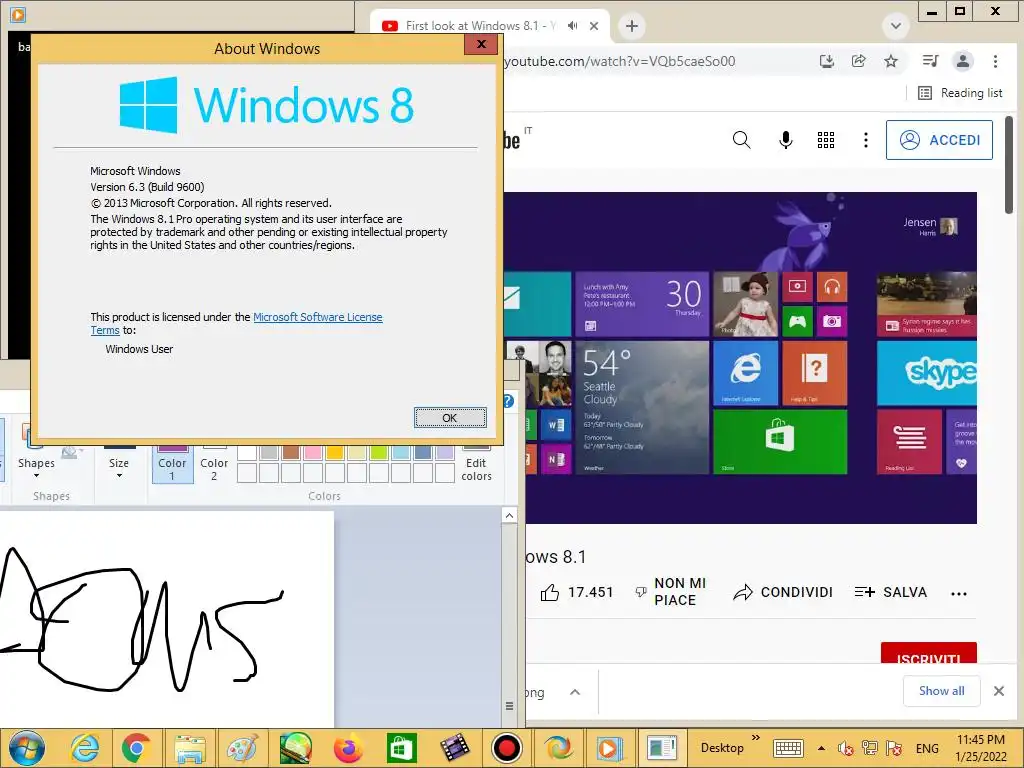Click SALVA to save the video
1024x768 pixels.
(x=891, y=592)
